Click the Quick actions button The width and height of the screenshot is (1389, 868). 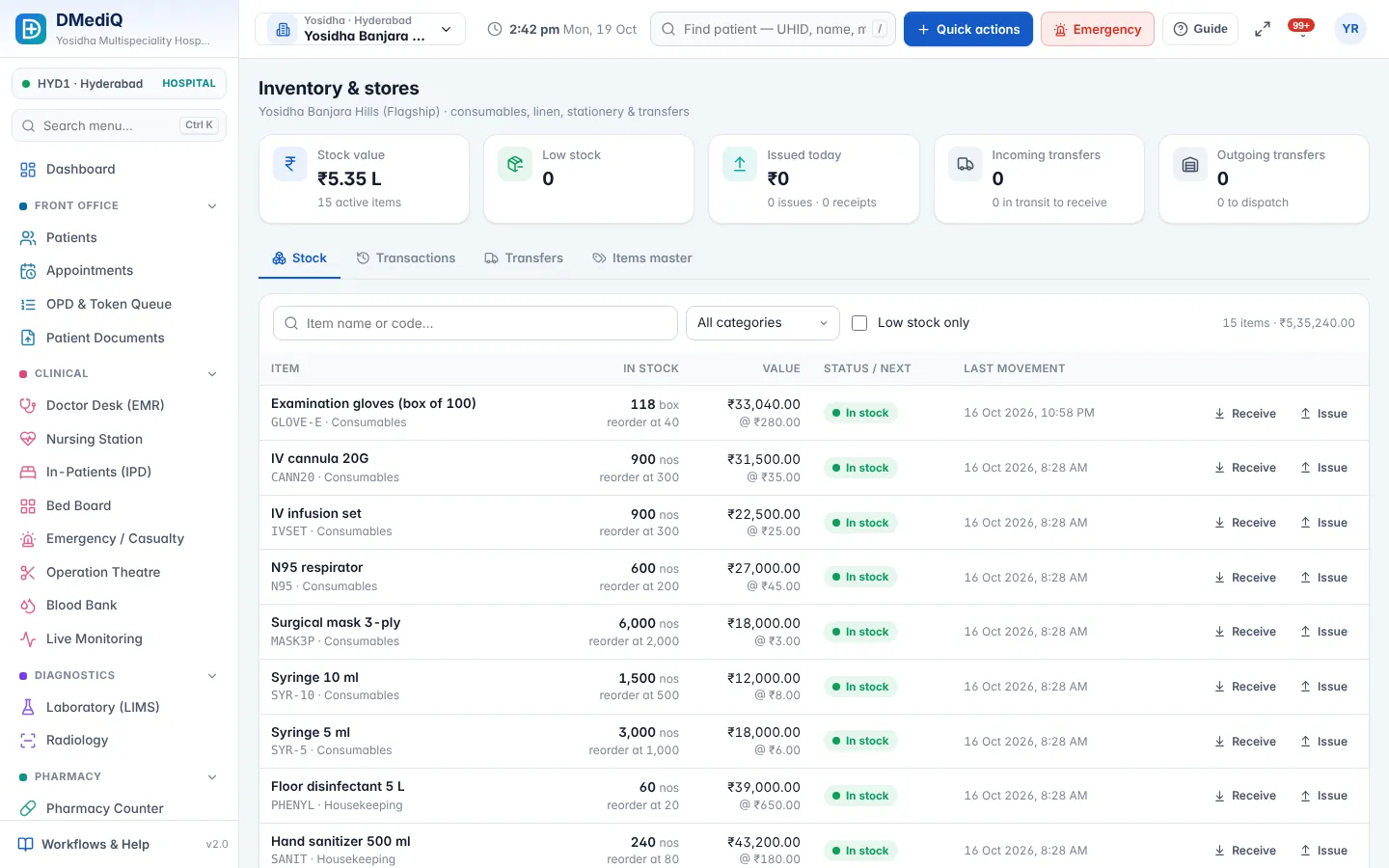(x=968, y=29)
